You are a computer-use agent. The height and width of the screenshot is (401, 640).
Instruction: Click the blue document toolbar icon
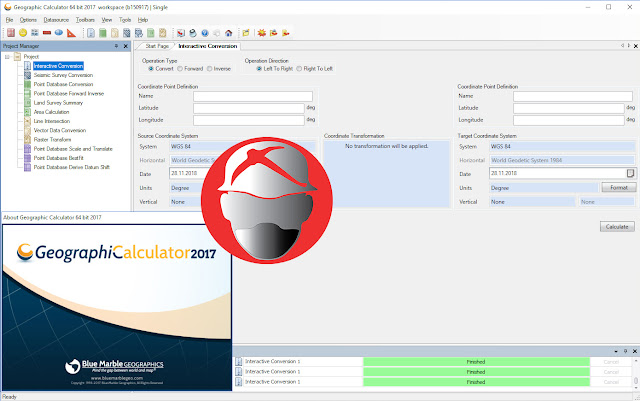coord(91,33)
